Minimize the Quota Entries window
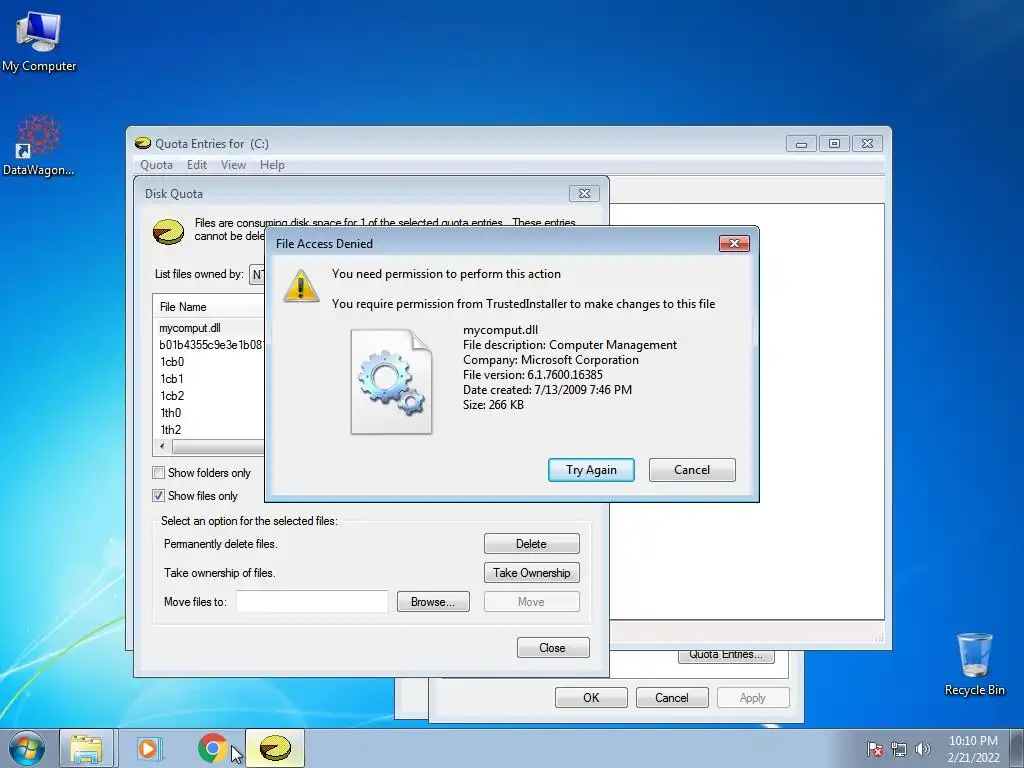Image resolution: width=1024 pixels, height=768 pixels. coord(801,144)
